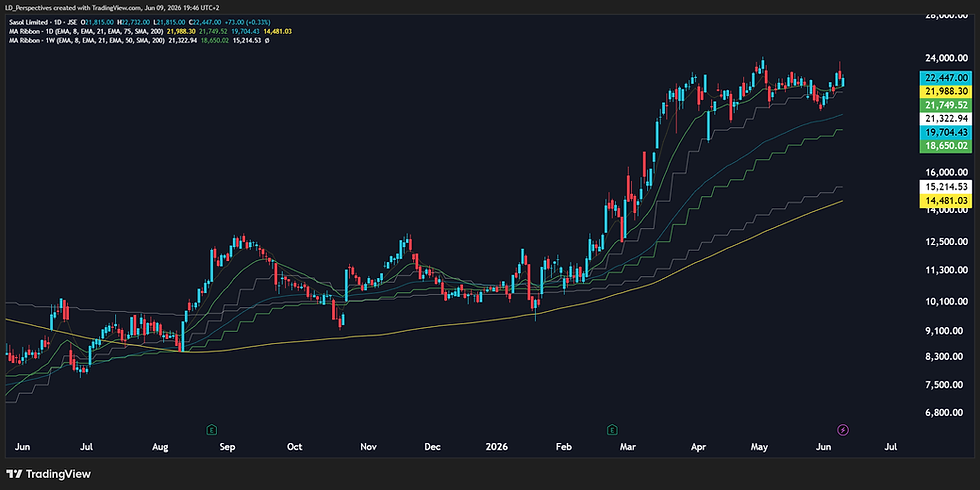Click the Sasol Limited · 1D · JSE title

42,22
